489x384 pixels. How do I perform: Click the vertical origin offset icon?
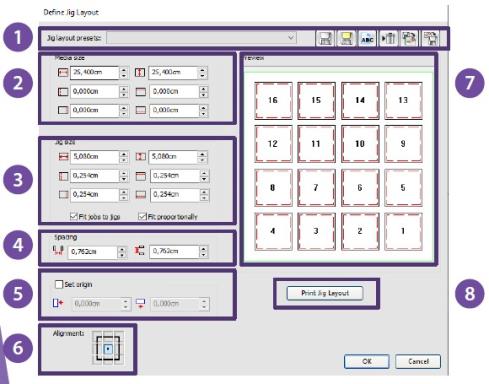coord(141,303)
